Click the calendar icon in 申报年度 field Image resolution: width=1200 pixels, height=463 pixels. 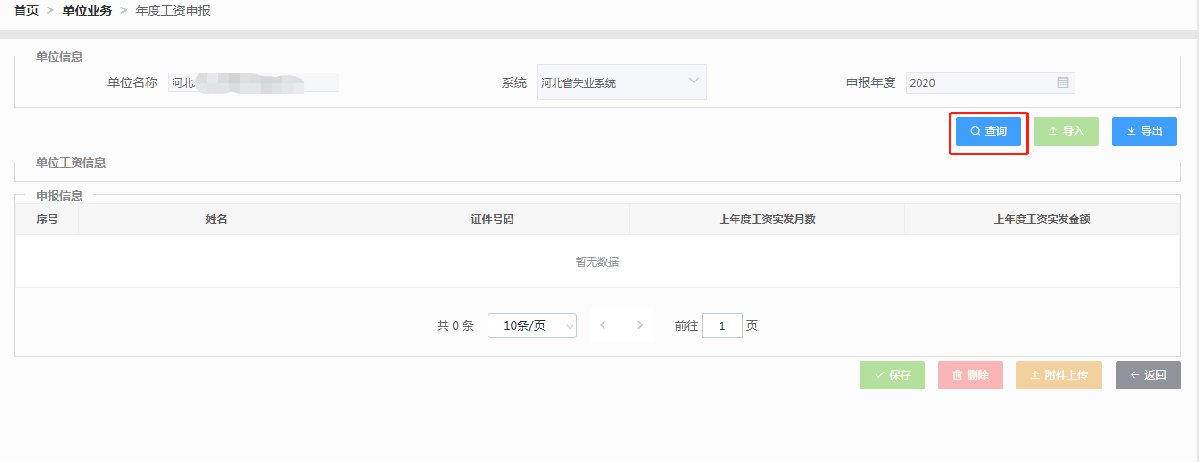(x=1063, y=83)
